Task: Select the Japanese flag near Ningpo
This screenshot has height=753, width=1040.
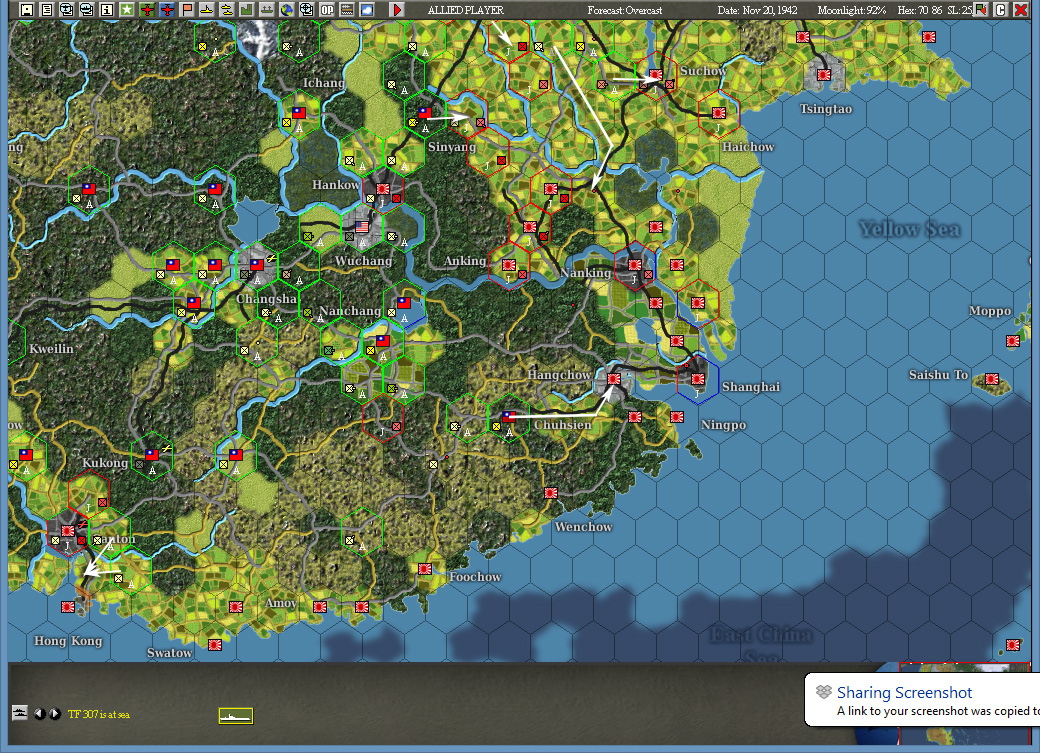Action: [677, 417]
